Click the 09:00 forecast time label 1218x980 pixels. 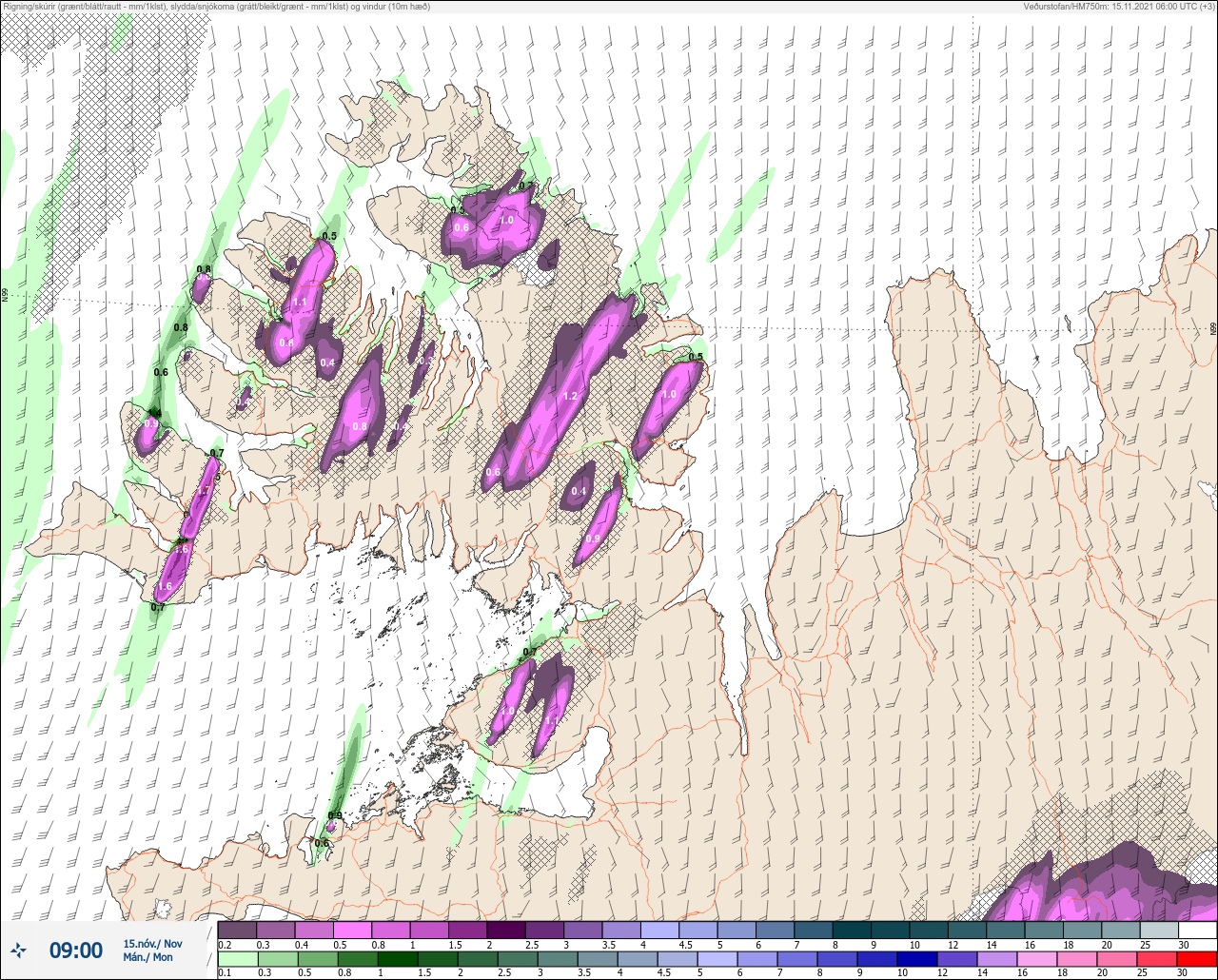tap(76, 951)
